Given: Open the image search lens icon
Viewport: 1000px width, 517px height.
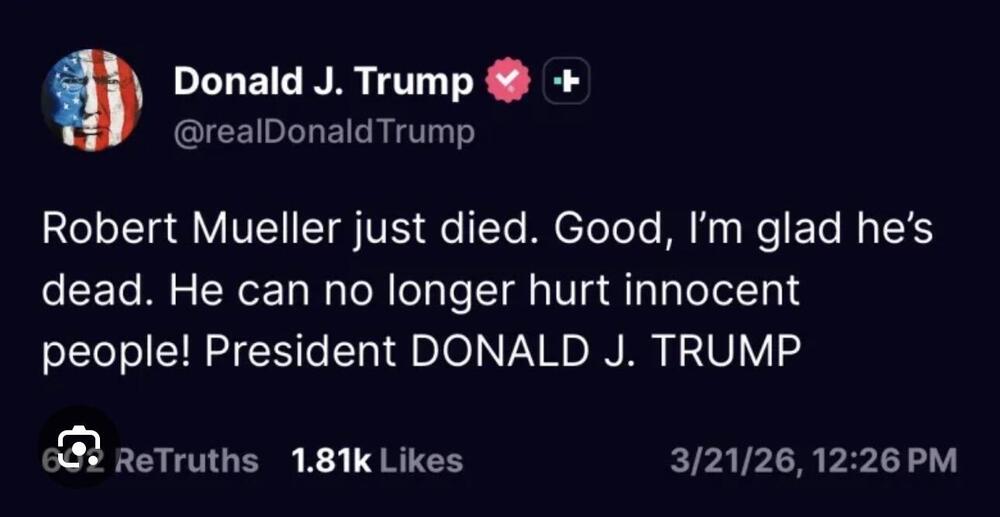Looking at the screenshot, I should tap(78, 446).
